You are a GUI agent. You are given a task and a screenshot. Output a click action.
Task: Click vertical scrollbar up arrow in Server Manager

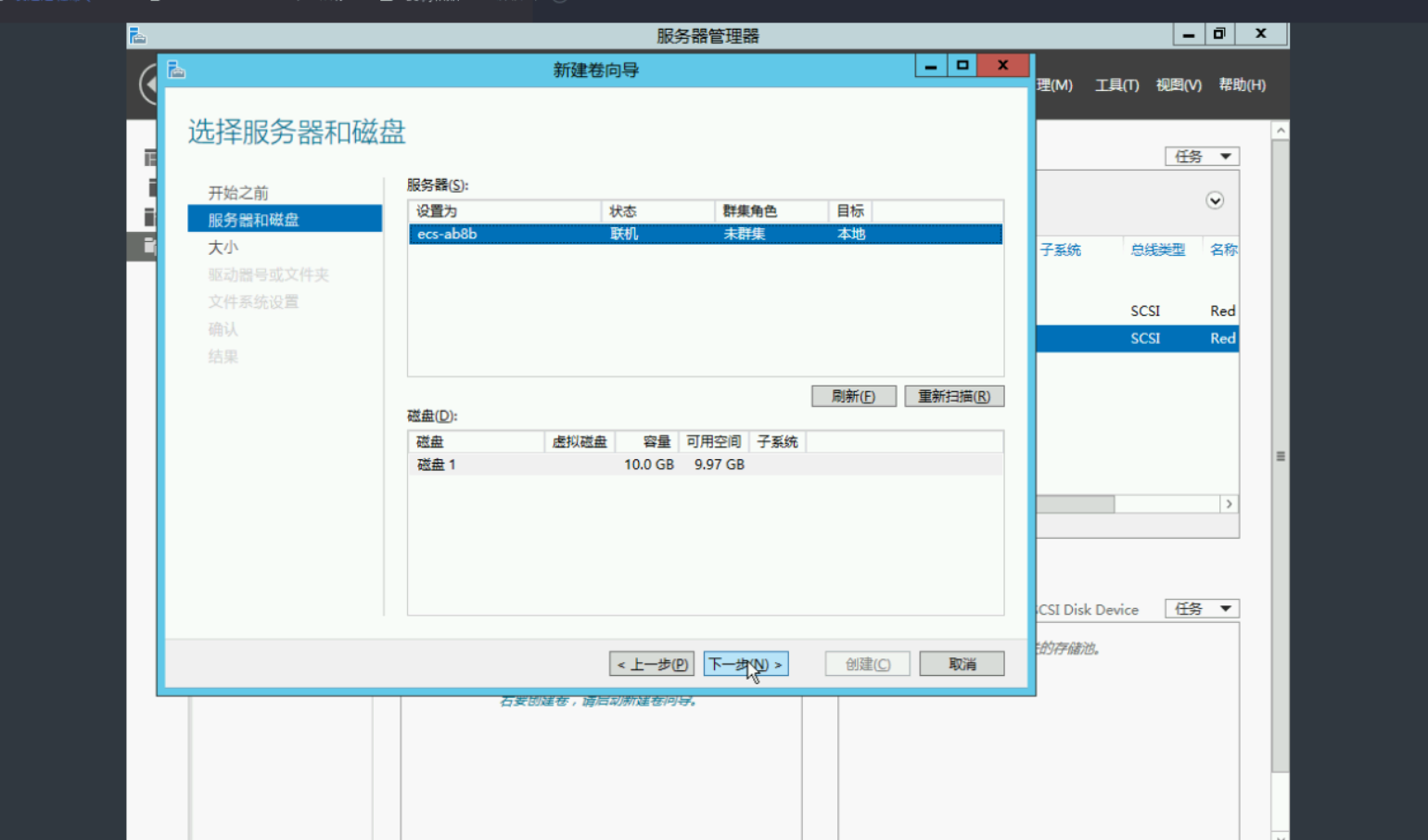[x=1281, y=131]
